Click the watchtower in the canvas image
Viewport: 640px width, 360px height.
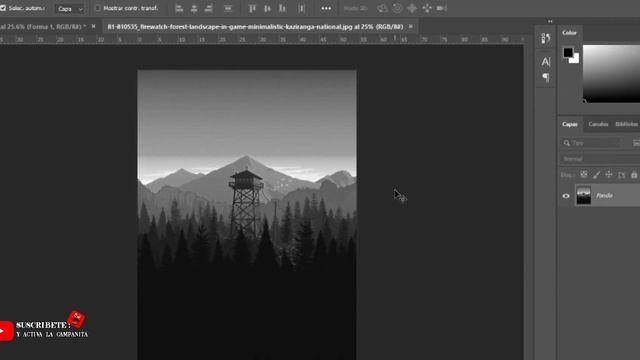[246, 201]
